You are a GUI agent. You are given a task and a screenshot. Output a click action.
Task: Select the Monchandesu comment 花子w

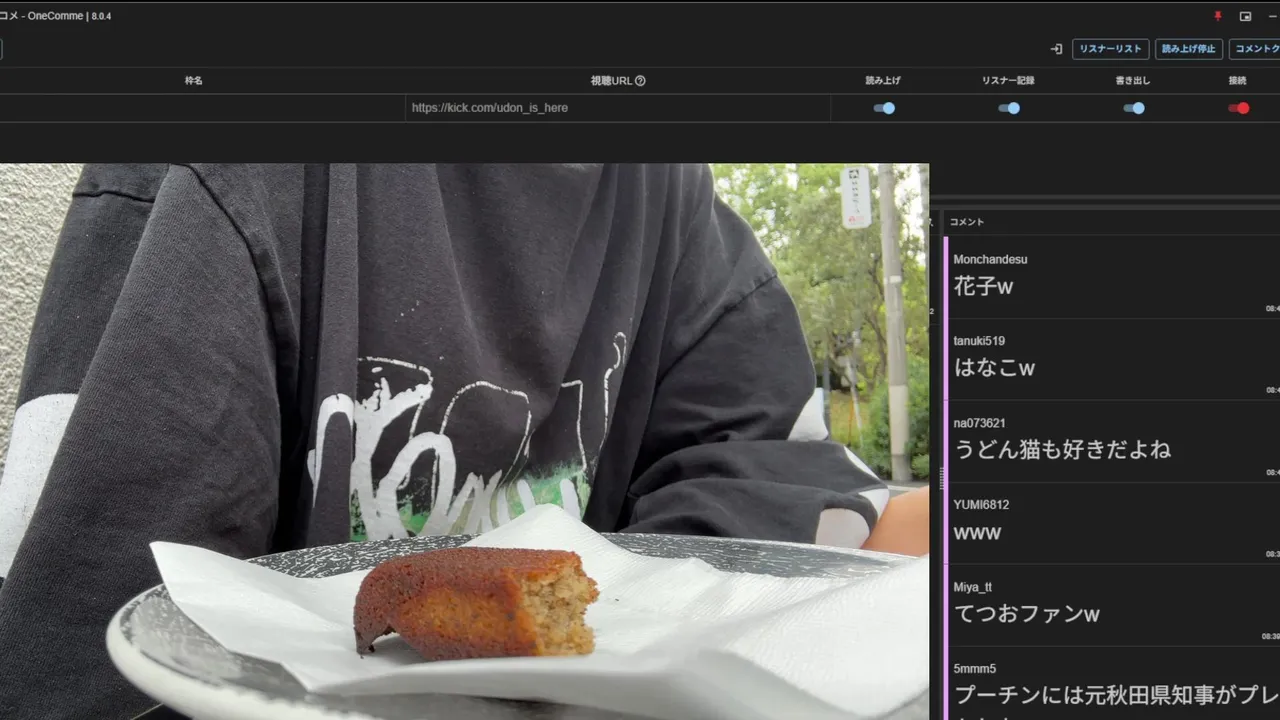point(1112,278)
